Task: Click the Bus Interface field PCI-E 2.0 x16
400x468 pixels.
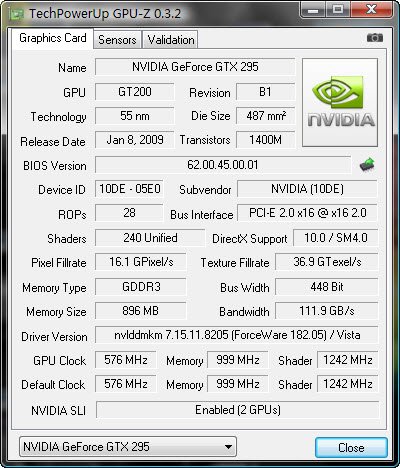Action: (307, 213)
